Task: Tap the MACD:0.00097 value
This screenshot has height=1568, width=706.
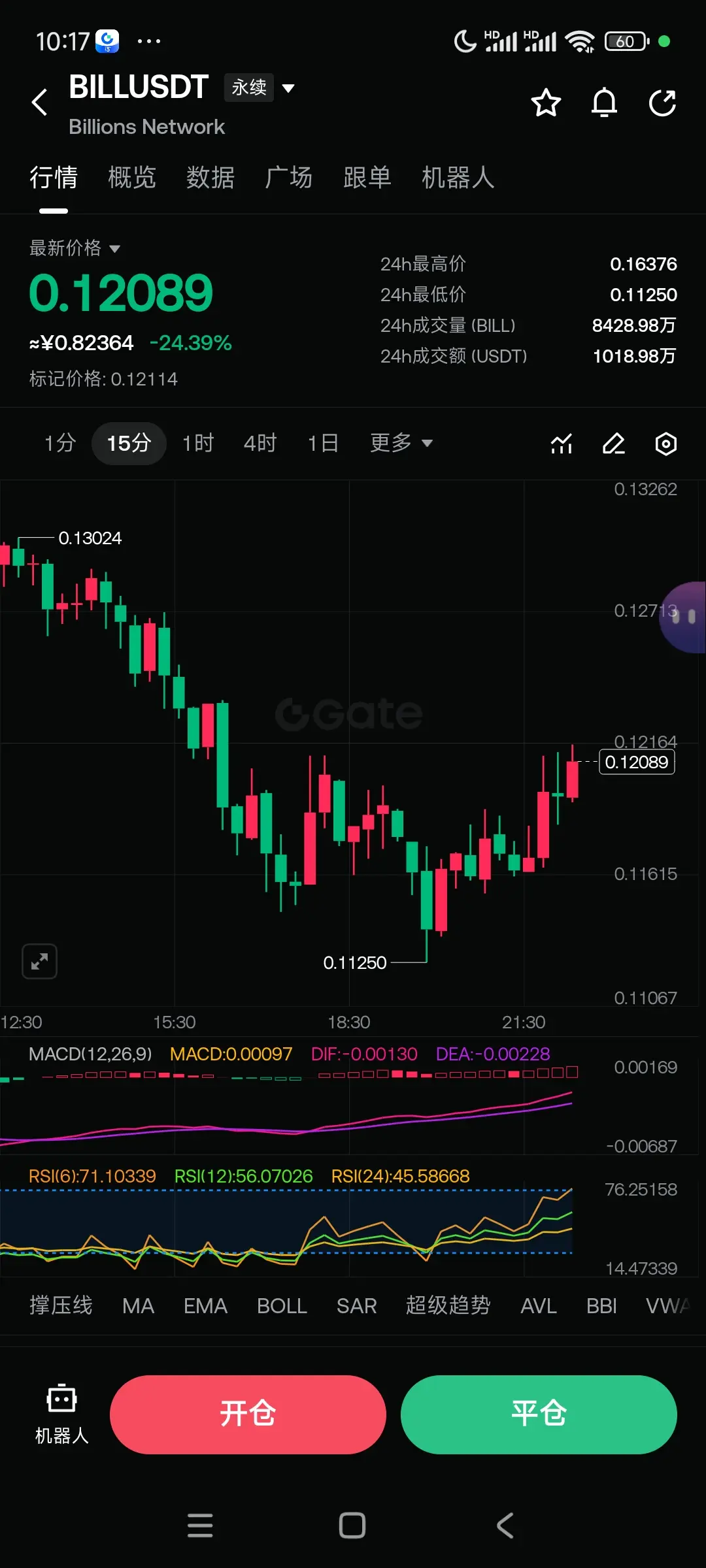Action: pos(231,1054)
